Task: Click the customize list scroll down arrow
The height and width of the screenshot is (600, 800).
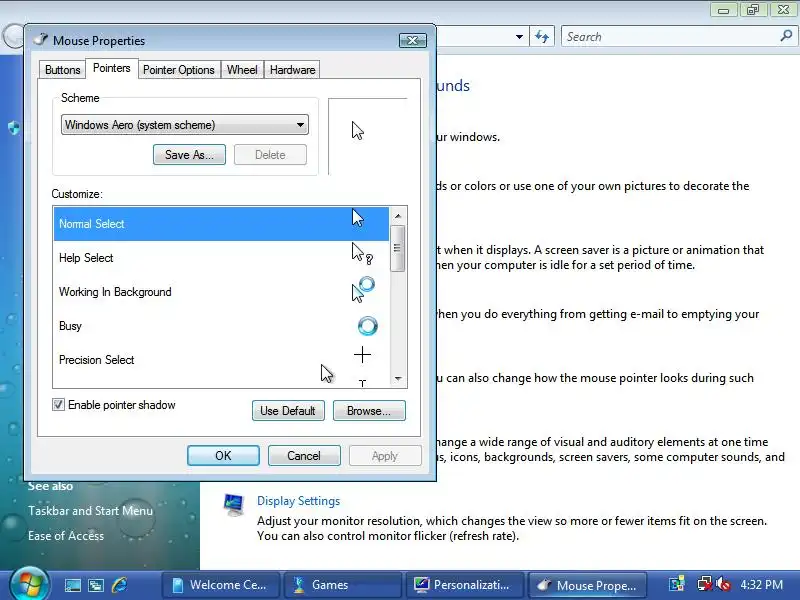Action: 398,379
